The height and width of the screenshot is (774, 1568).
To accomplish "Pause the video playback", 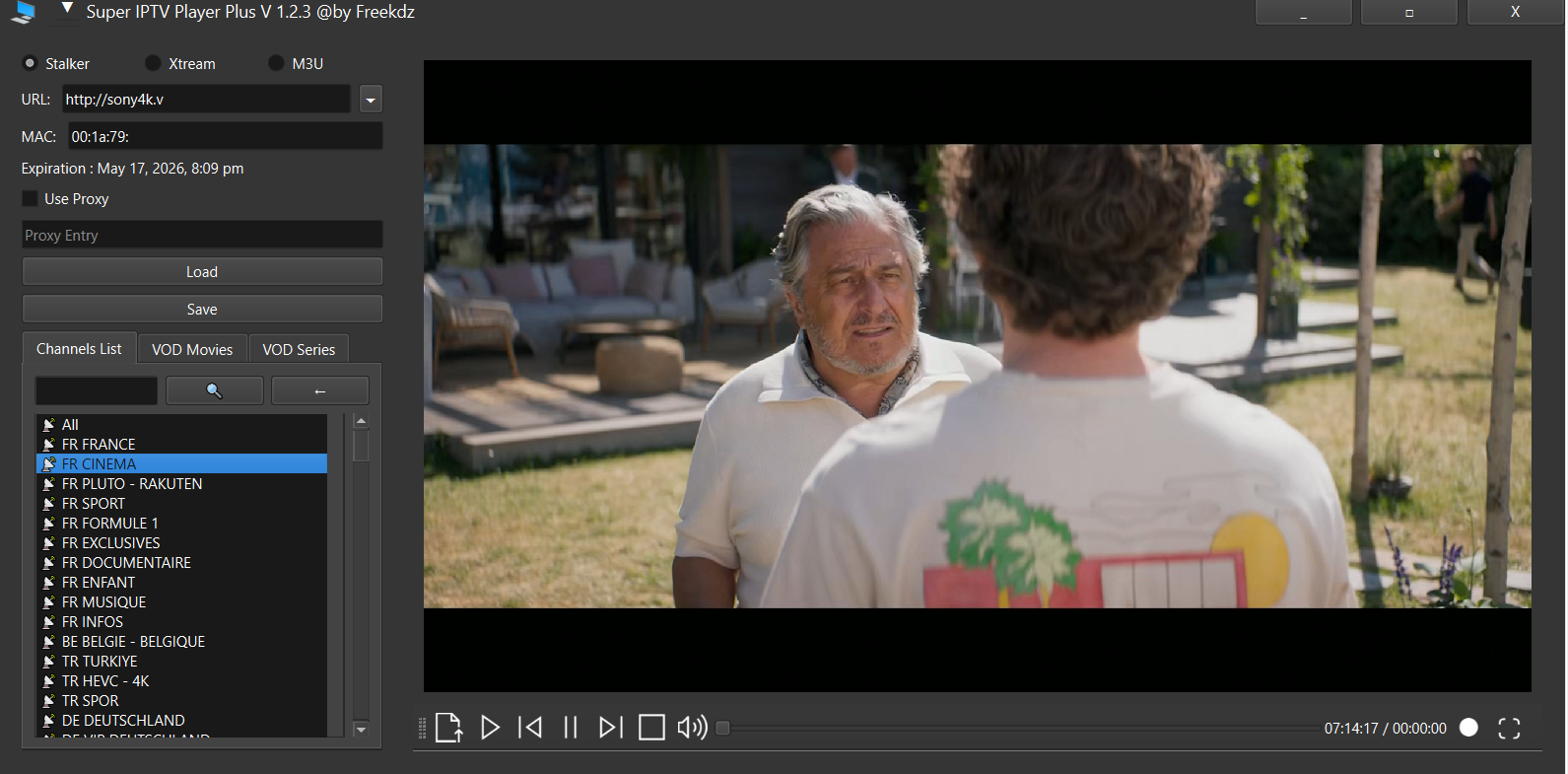I will [x=571, y=728].
